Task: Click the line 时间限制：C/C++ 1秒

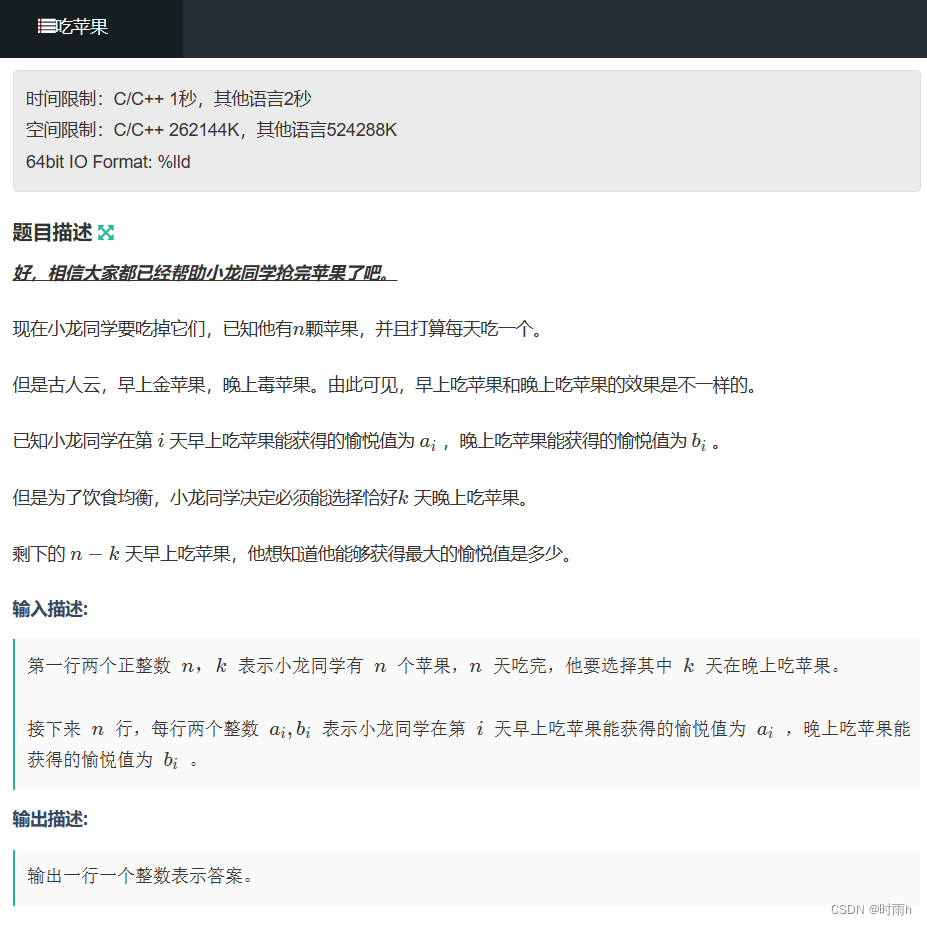Action: point(168,99)
